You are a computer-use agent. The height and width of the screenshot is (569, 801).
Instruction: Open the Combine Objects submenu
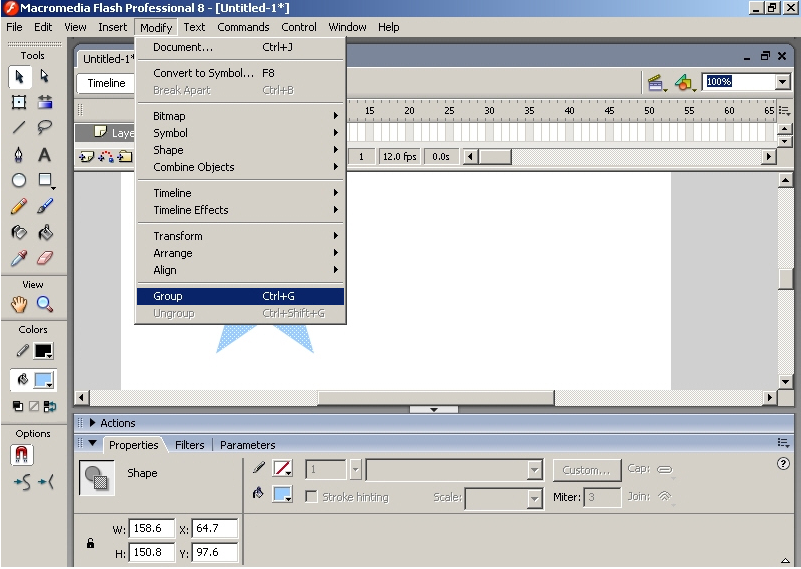point(241,167)
